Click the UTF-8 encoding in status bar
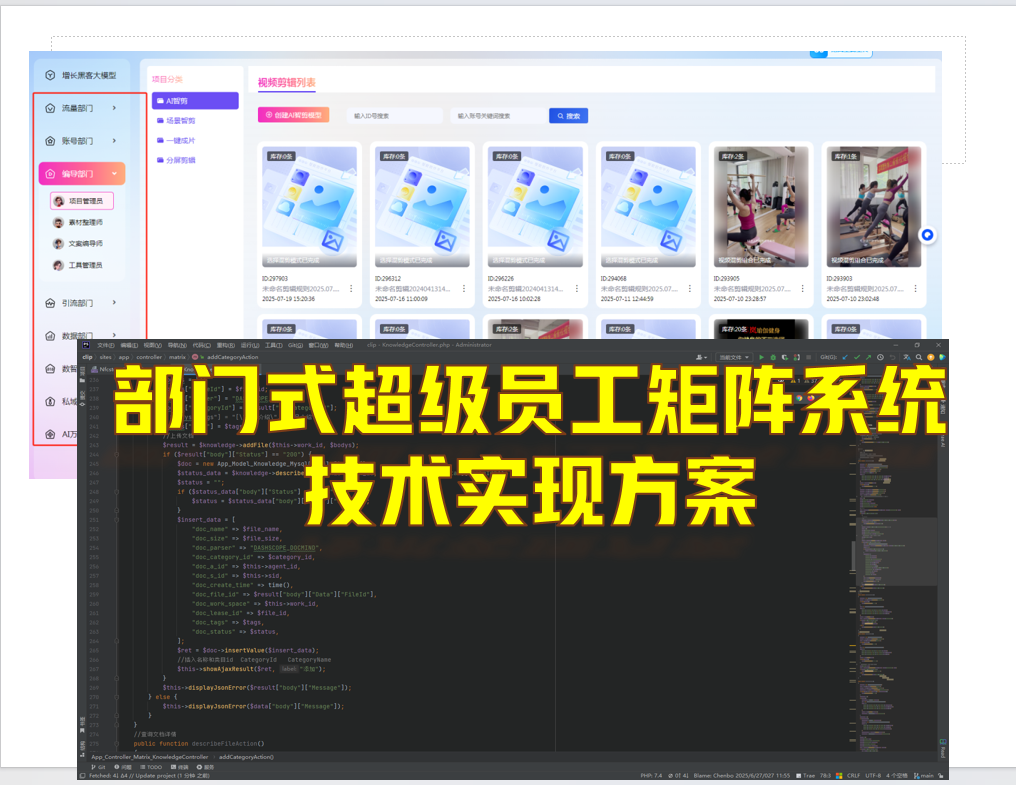The height and width of the screenshot is (785, 1016). click(x=873, y=775)
